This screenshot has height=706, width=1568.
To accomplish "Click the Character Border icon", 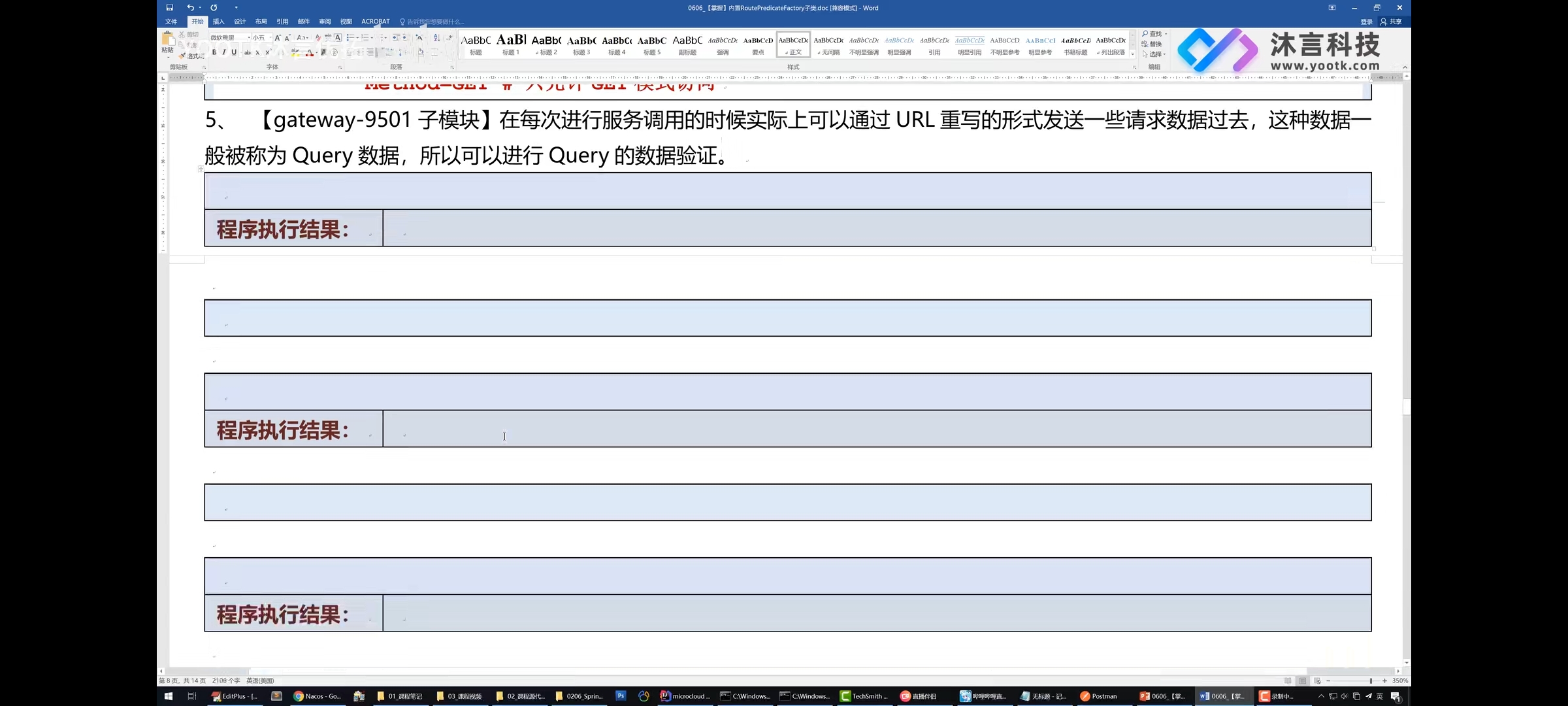I will (x=338, y=38).
